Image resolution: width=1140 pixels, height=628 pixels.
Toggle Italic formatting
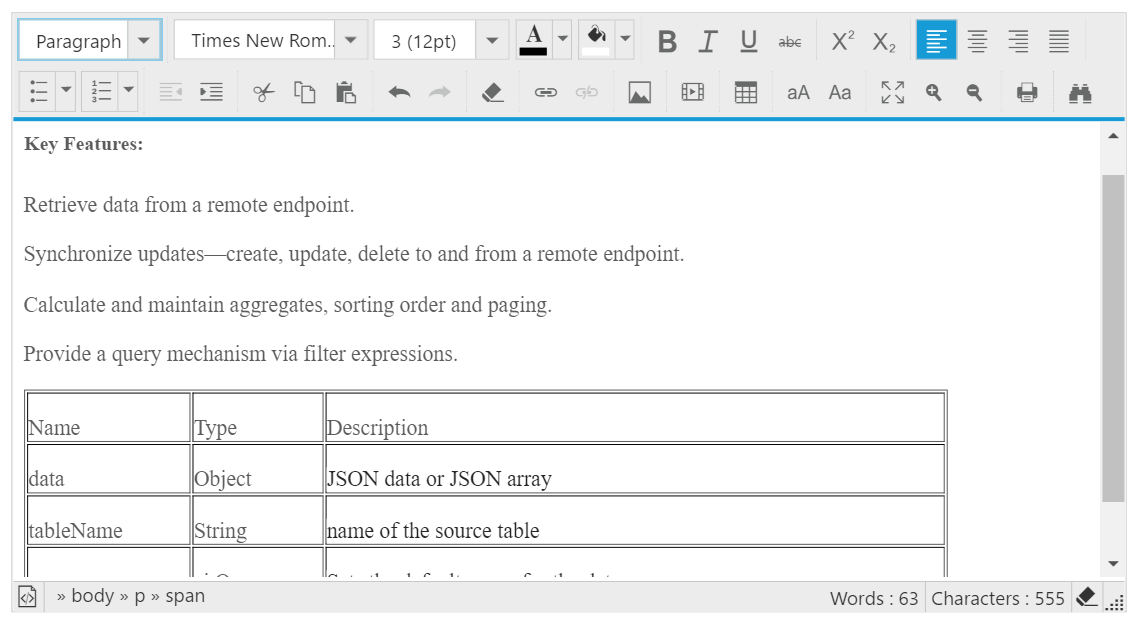coord(708,41)
